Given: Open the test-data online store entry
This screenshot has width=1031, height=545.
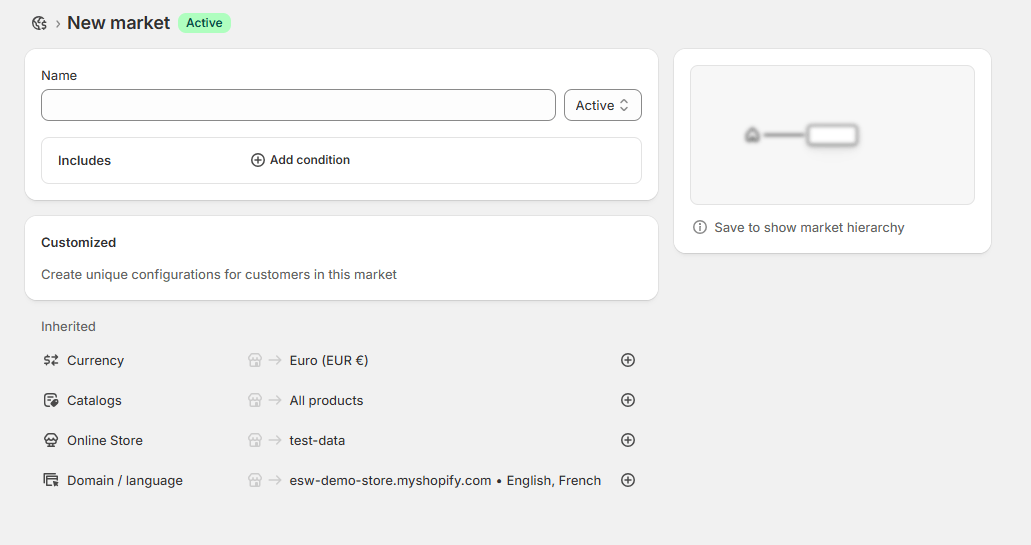Looking at the screenshot, I should point(317,440).
